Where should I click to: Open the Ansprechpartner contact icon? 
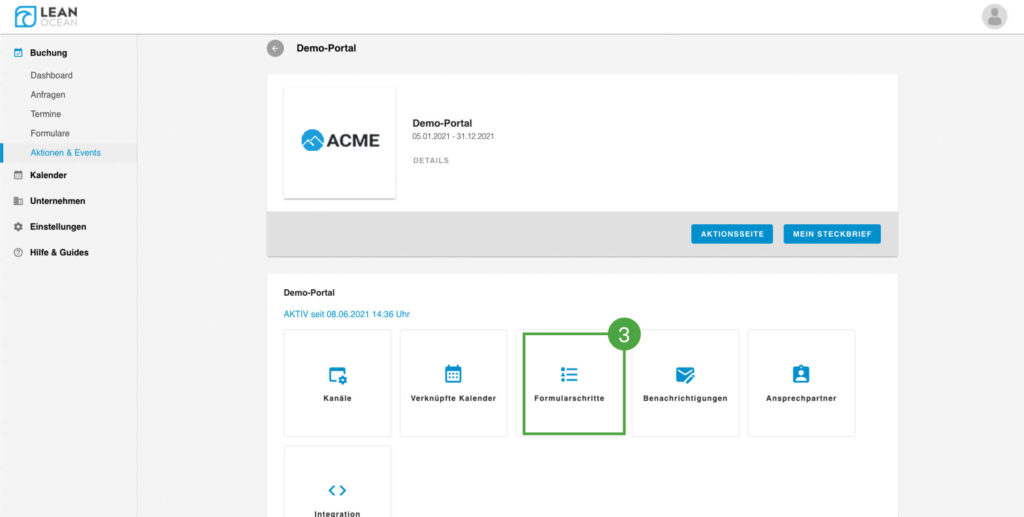click(x=801, y=374)
